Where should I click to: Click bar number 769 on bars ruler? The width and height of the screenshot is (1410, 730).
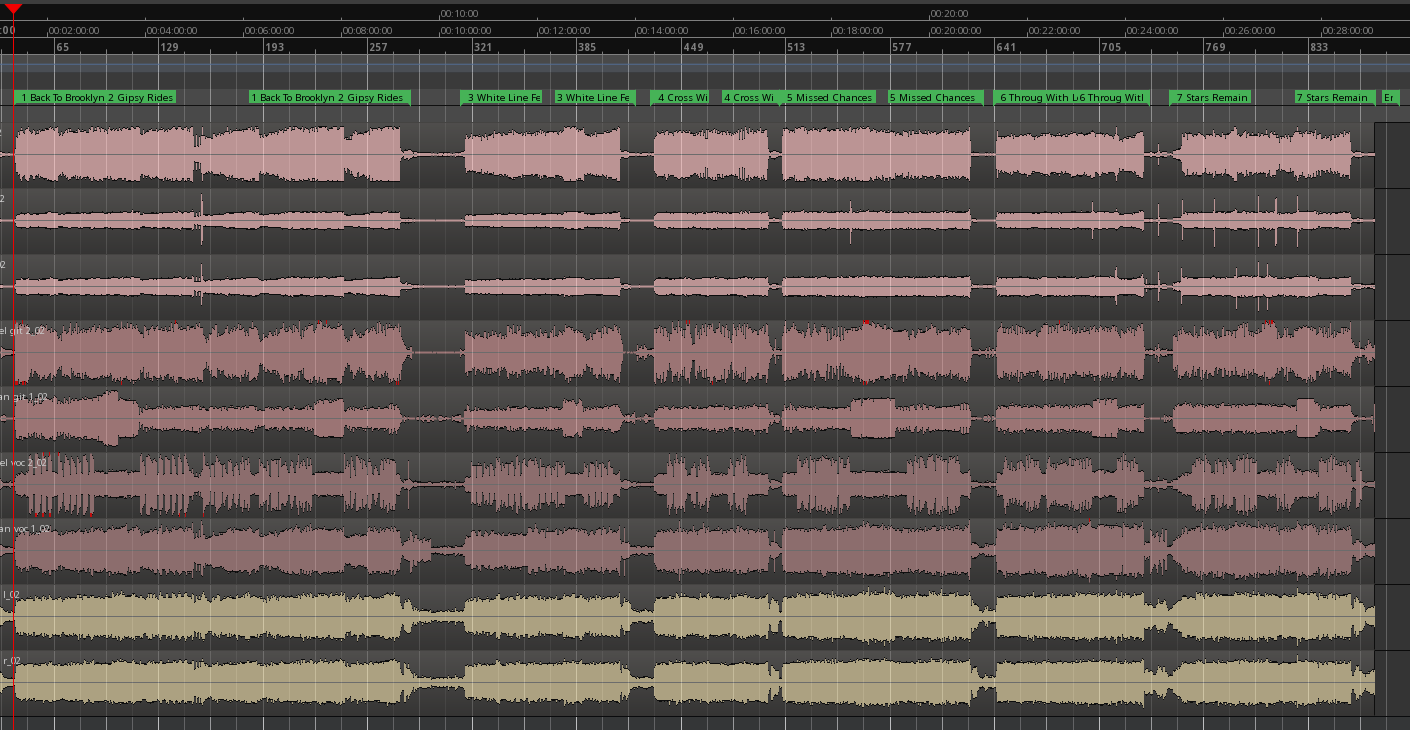1215,47
